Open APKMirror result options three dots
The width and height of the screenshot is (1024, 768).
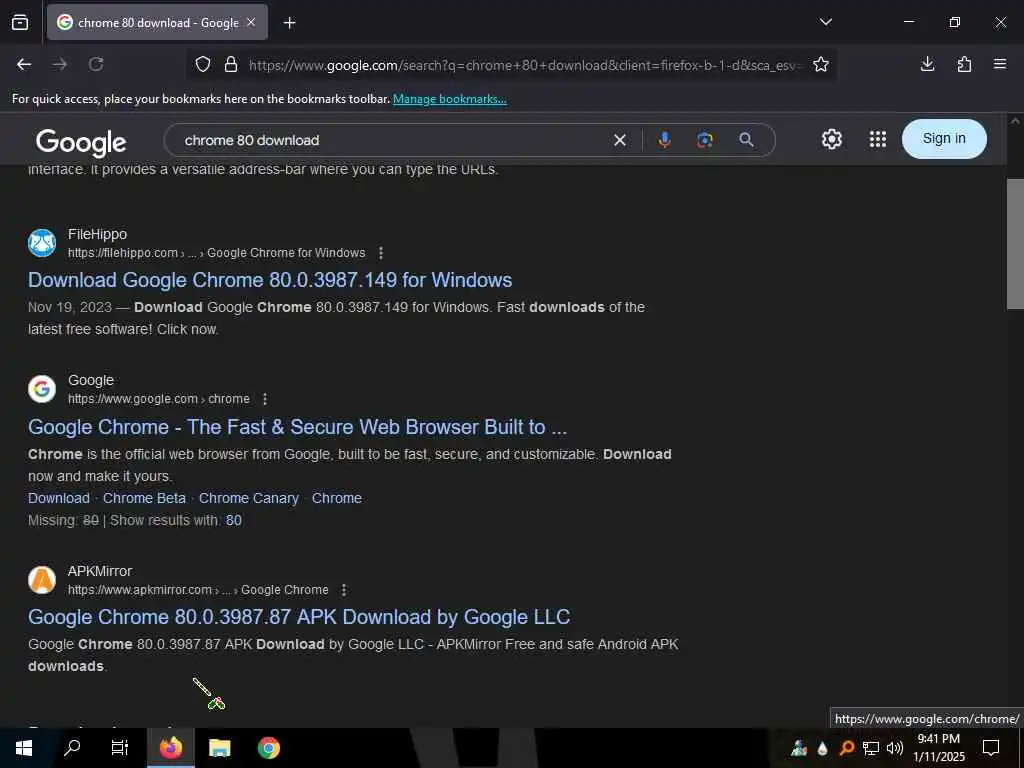(344, 590)
